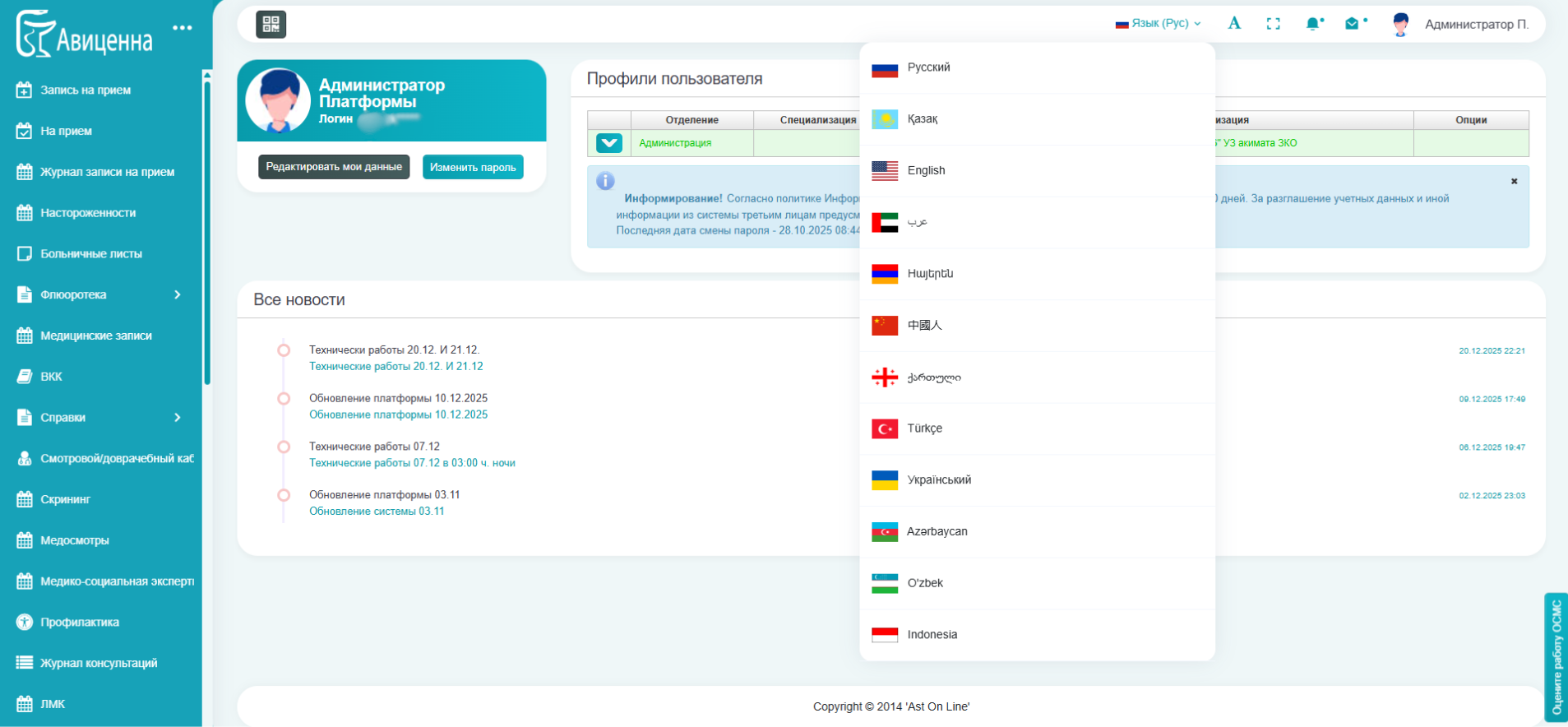The image size is (1568, 727).
Task: Click the QR code icon in top bar
Action: pyautogui.click(x=271, y=25)
